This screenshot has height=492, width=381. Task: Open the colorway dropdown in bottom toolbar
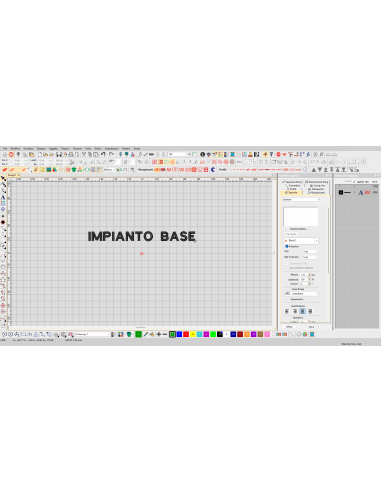(93, 334)
